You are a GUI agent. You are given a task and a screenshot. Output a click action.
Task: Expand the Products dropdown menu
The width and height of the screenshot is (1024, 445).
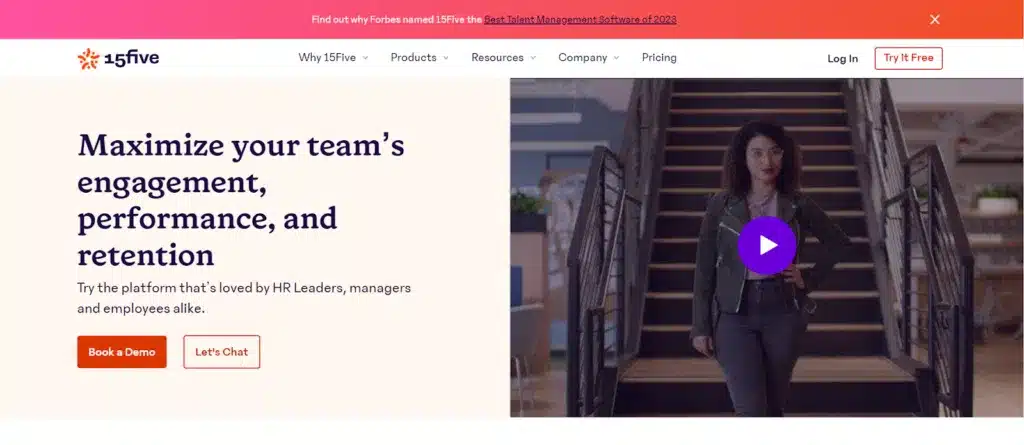point(419,58)
